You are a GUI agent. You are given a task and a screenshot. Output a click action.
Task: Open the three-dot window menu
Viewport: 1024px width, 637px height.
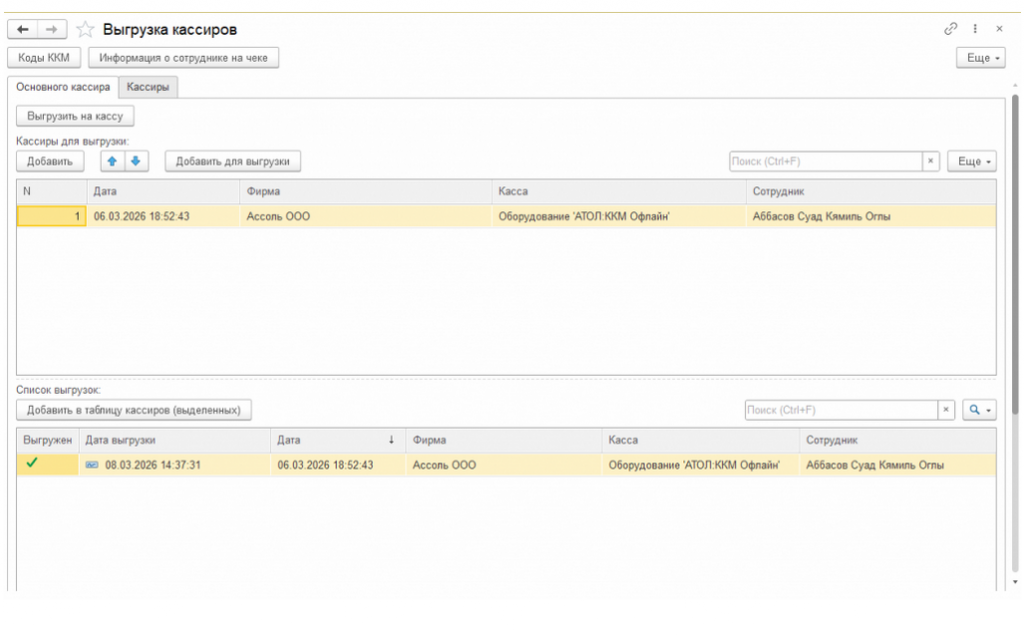coord(975,29)
